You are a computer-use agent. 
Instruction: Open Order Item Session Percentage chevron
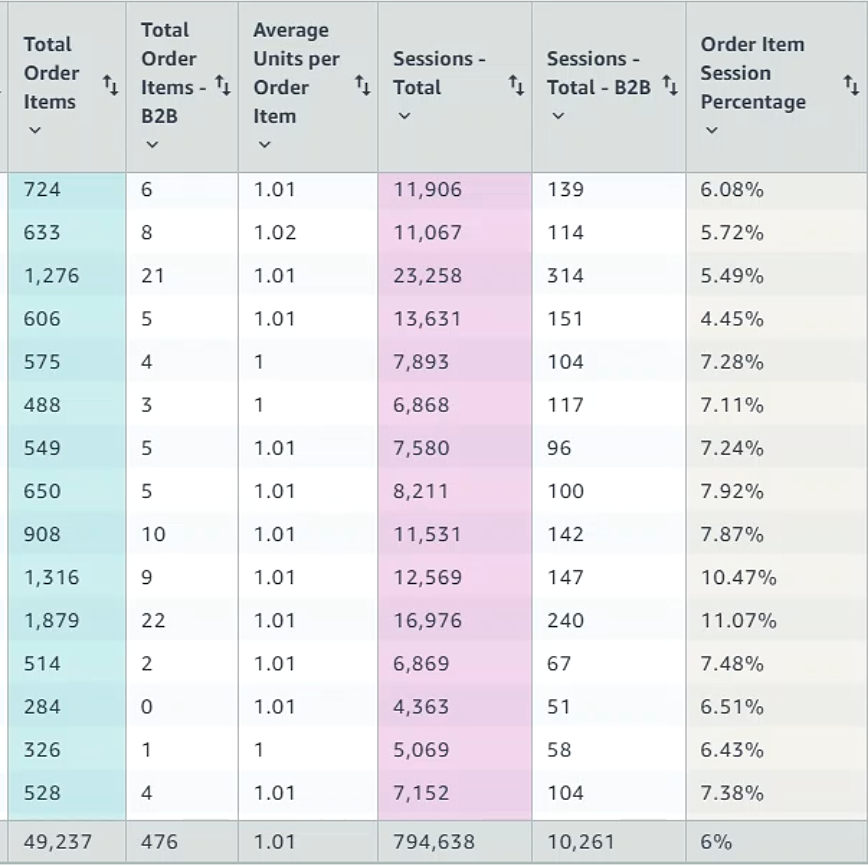(x=712, y=130)
